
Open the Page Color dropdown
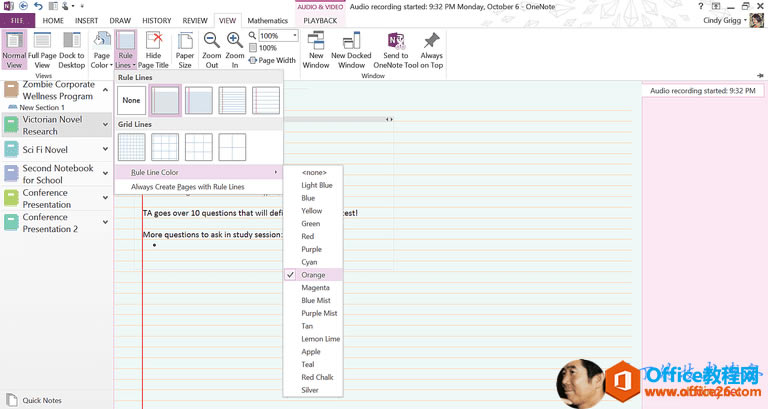(x=101, y=50)
